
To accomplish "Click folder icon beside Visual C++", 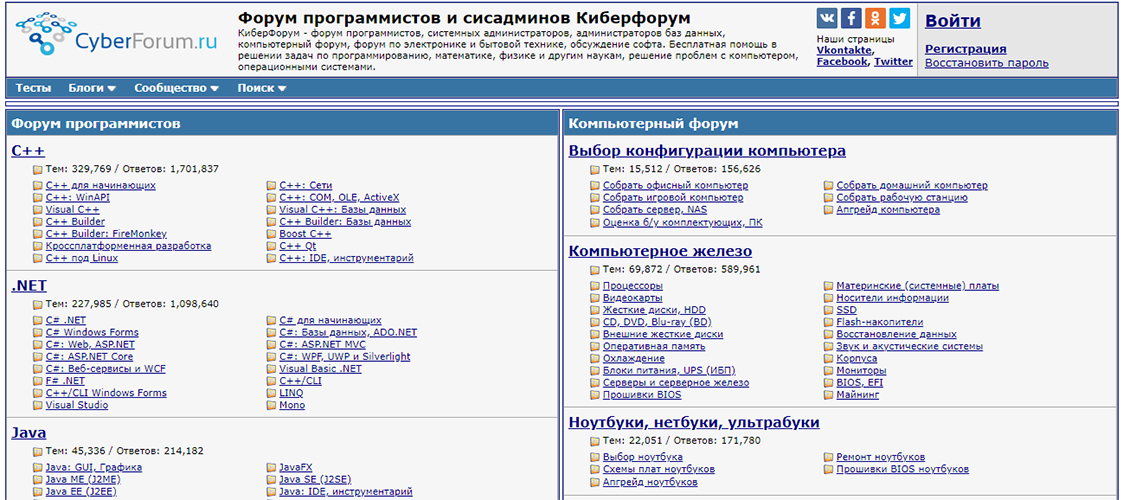I will pos(38,210).
